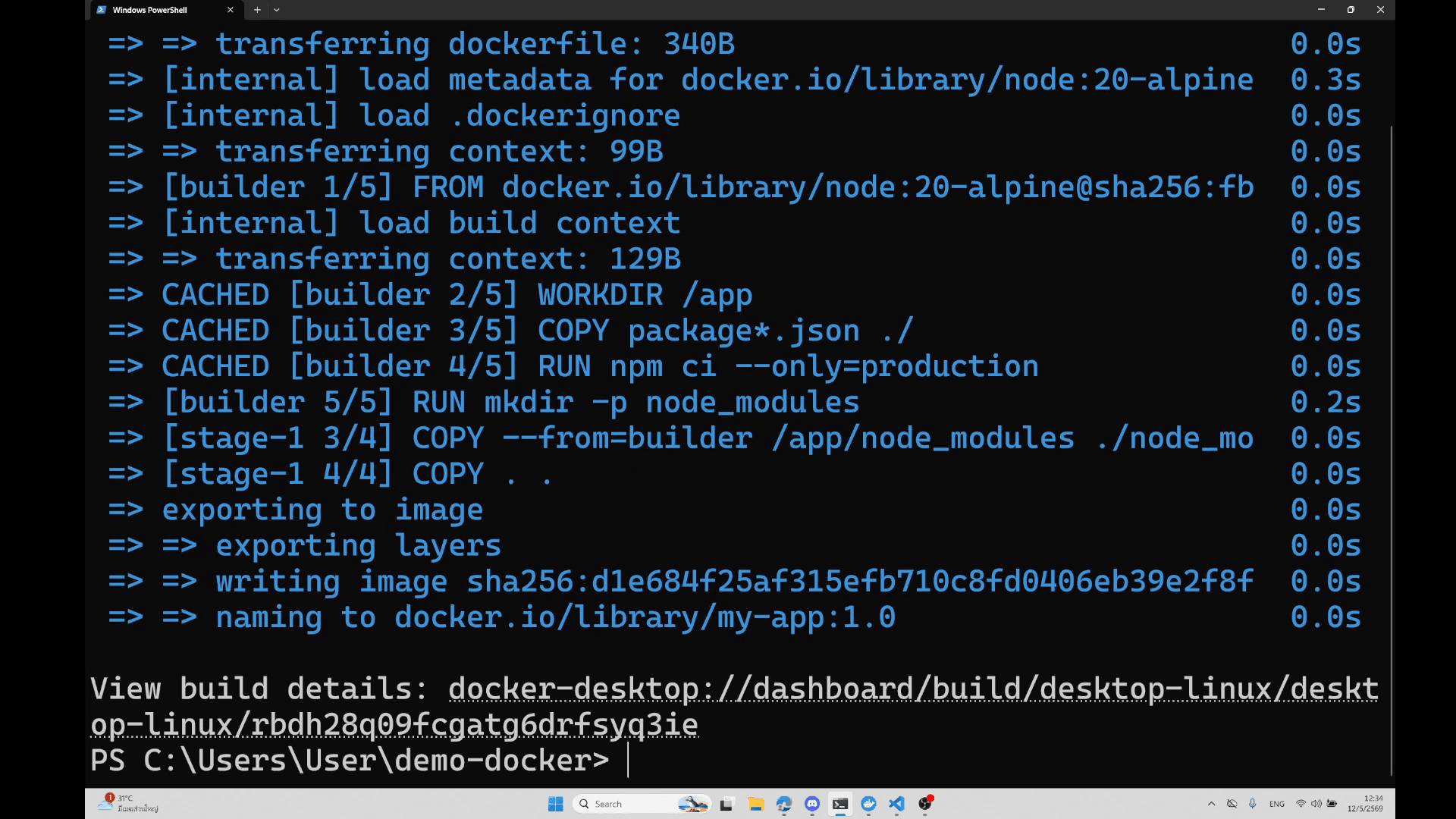Open Docker Desktop from taskbar
1456x819 pixels.
click(x=868, y=804)
